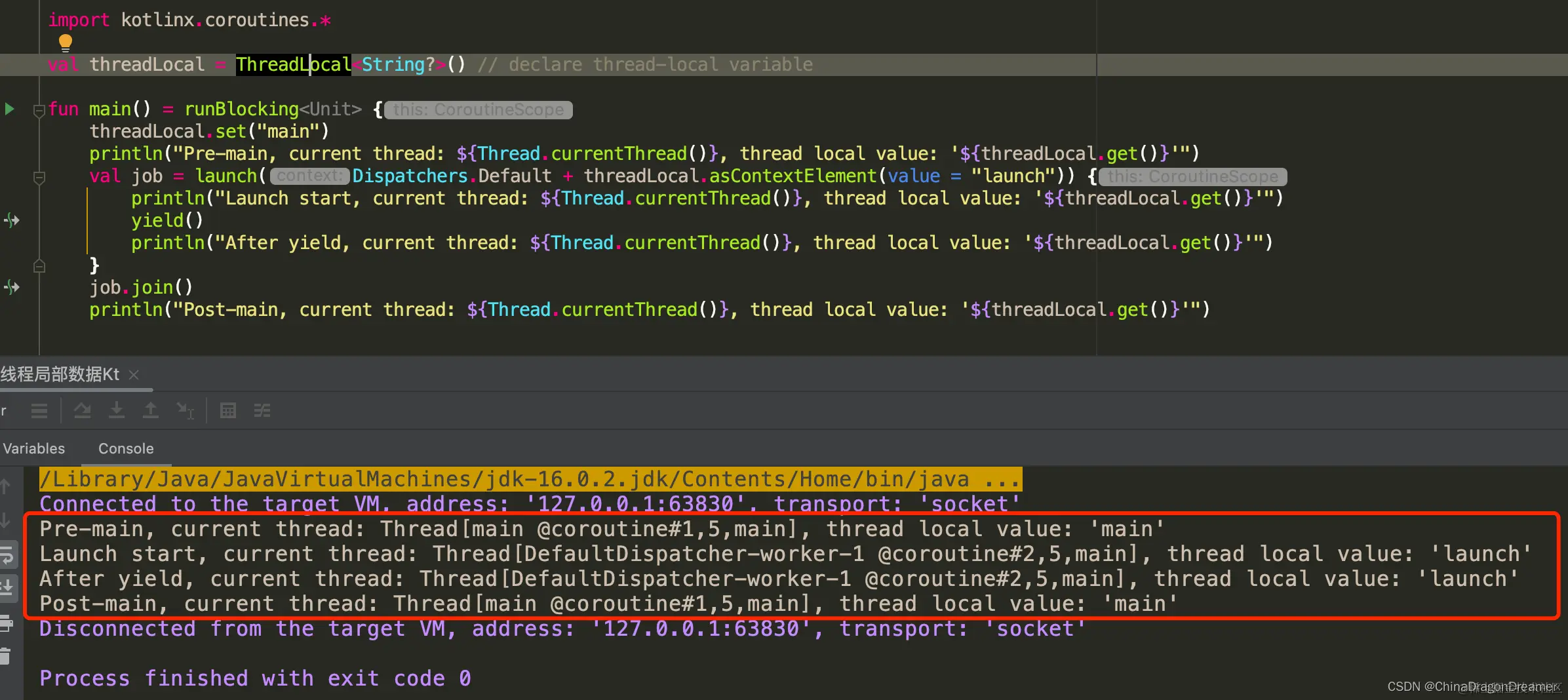
Task: Collapse the main function fold marker
Action: [39, 110]
